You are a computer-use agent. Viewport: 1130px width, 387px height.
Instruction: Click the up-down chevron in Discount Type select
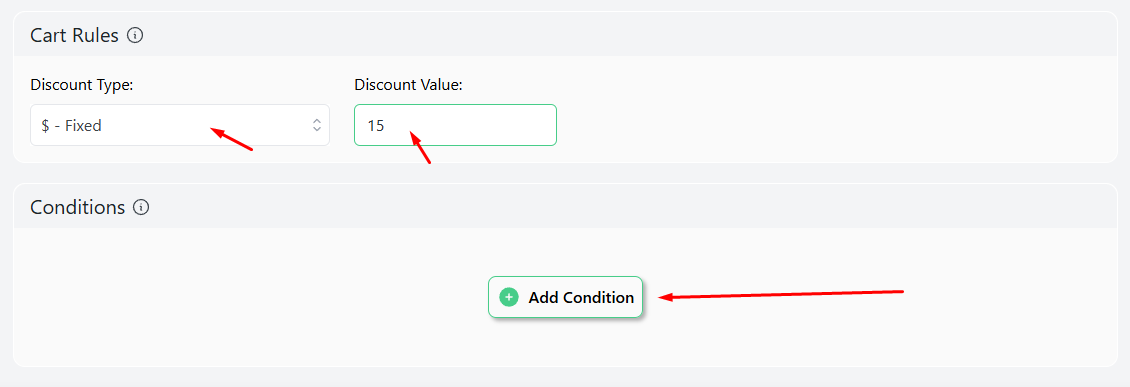(x=316, y=125)
